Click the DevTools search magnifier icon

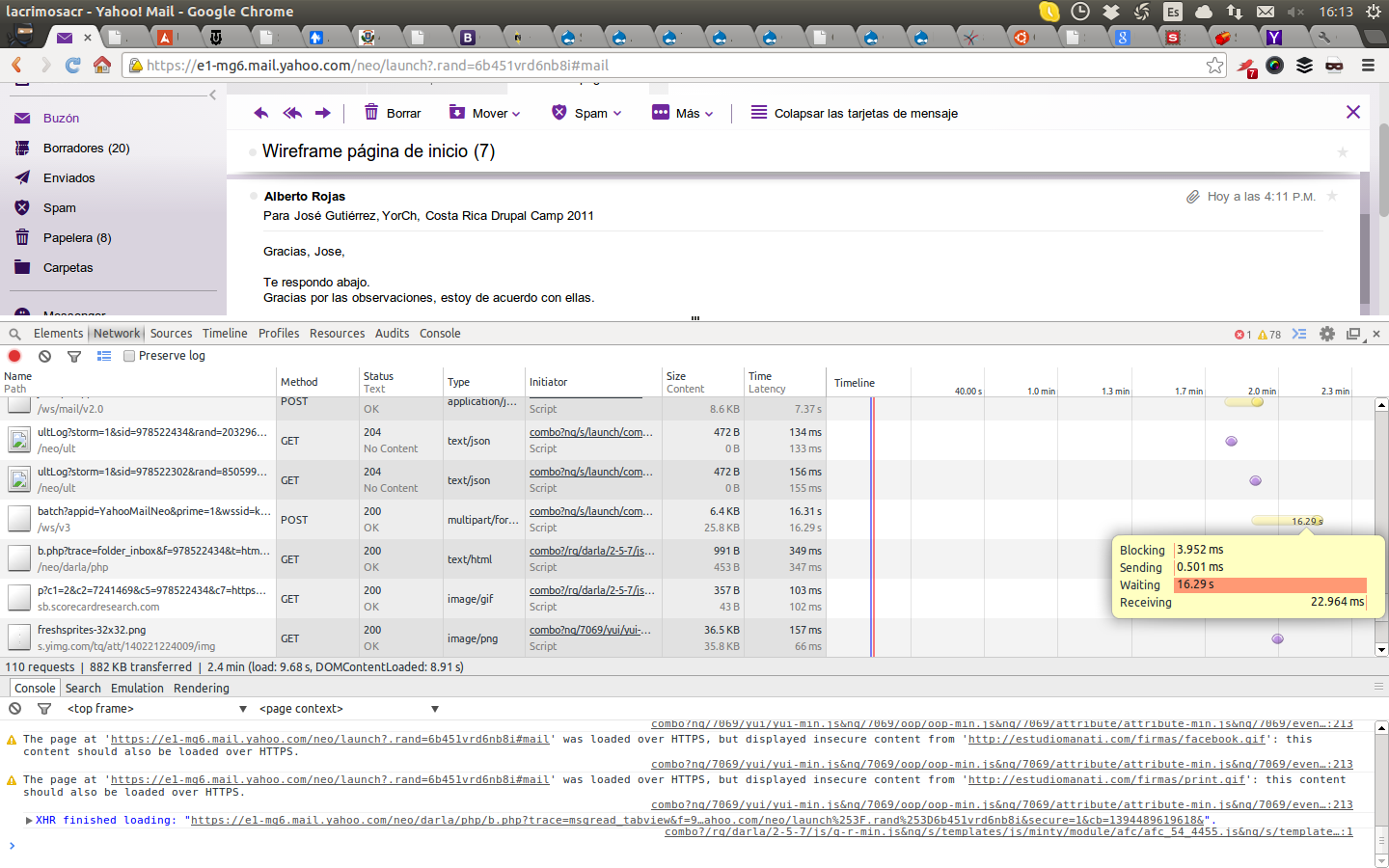[x=14, y=334]
